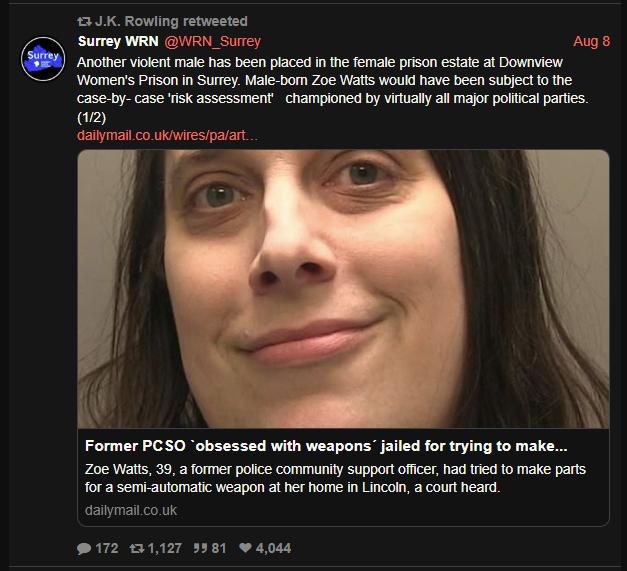
Task: Click the retweet icon beside J.K. Rowling retweeted
Action: 84,22
